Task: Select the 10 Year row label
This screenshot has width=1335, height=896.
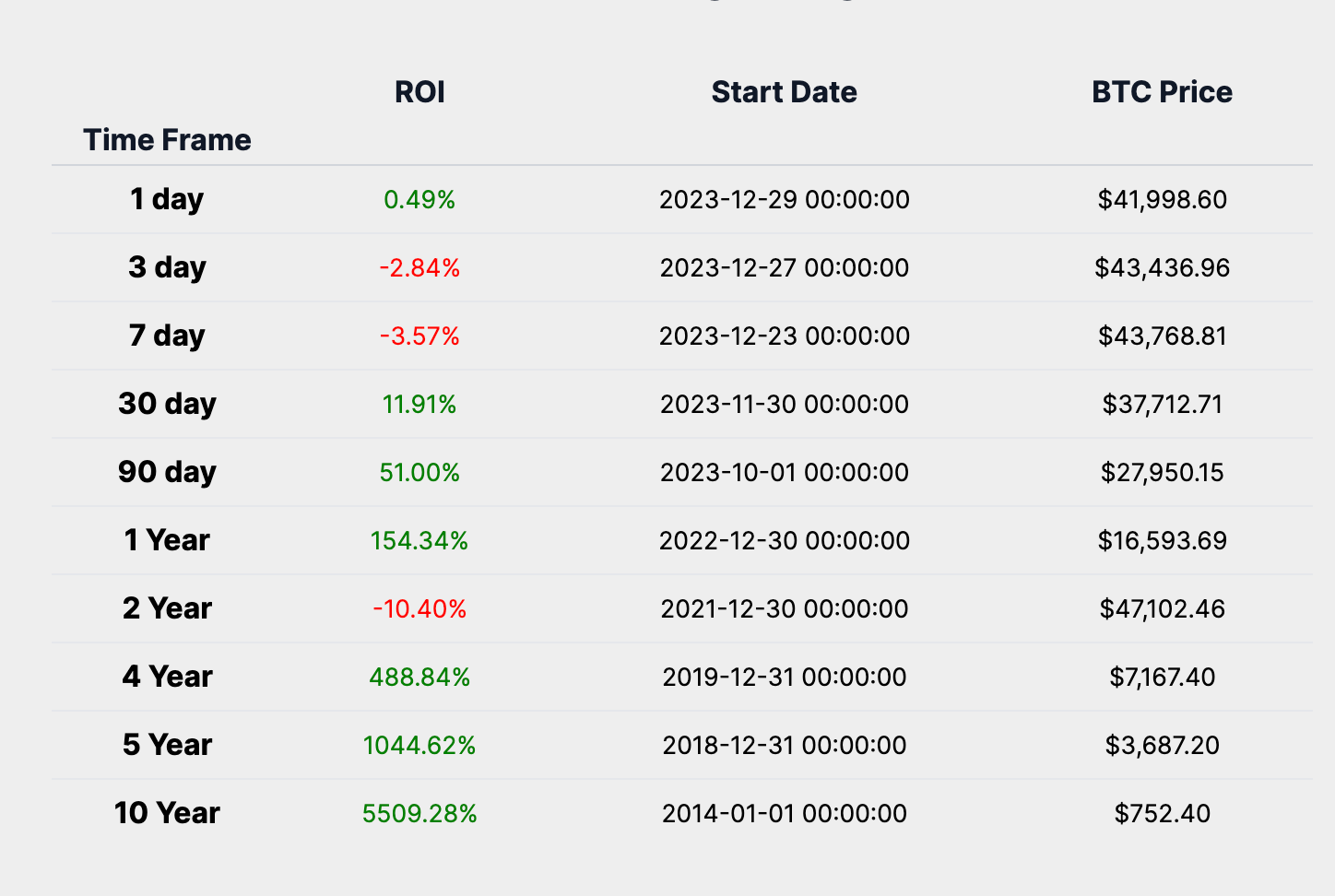Action: tap(167, 813)
